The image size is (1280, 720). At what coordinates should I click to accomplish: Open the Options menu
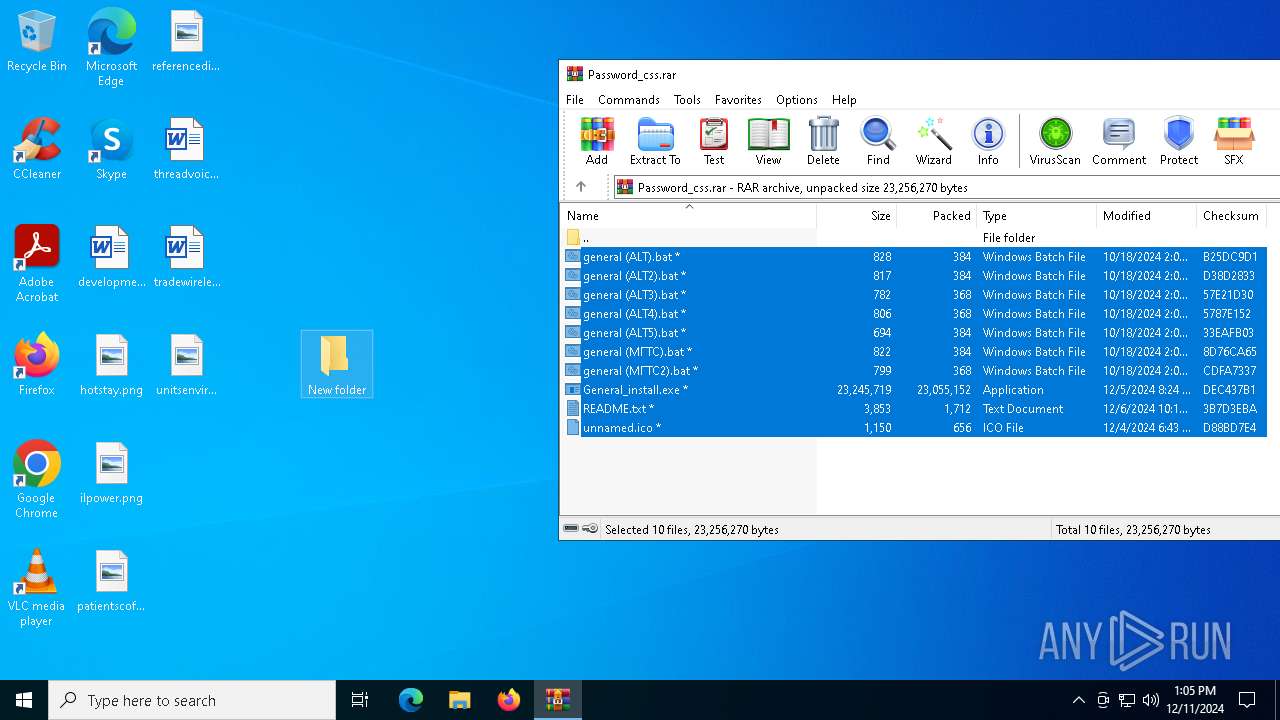pos(797,100)
